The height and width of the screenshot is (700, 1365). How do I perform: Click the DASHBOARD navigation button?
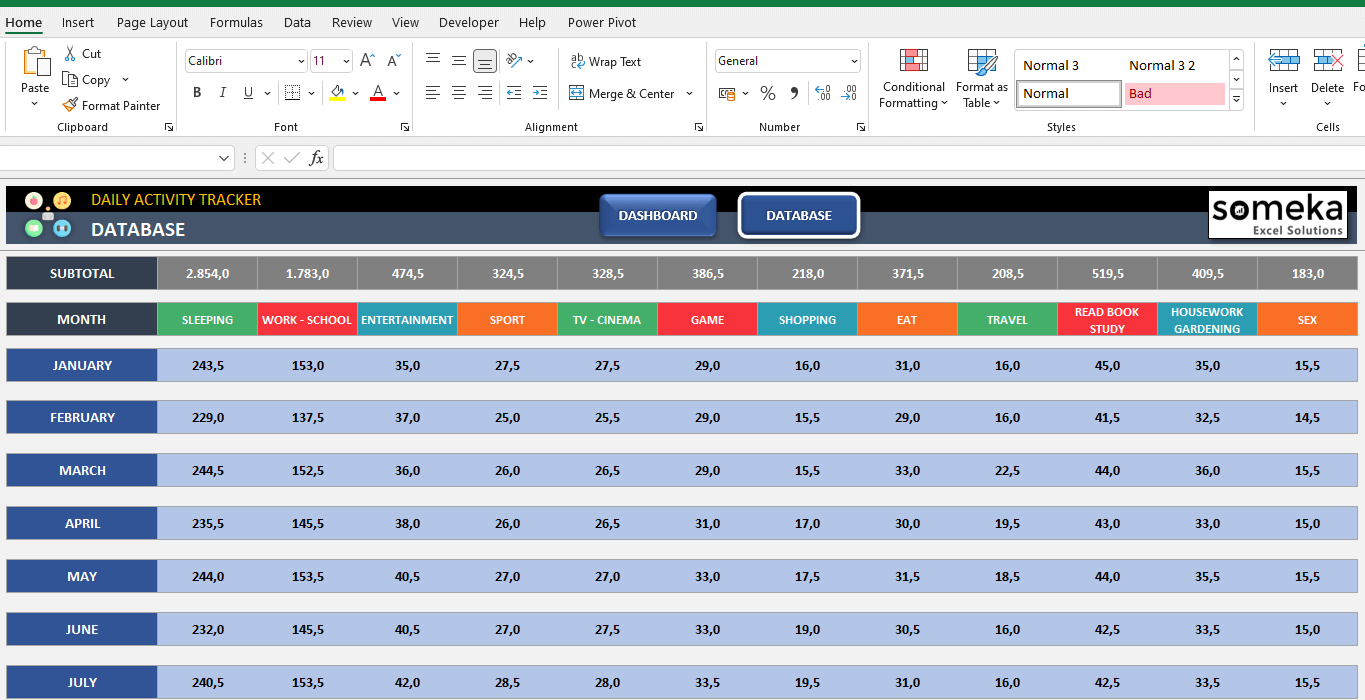pos(658,215)
